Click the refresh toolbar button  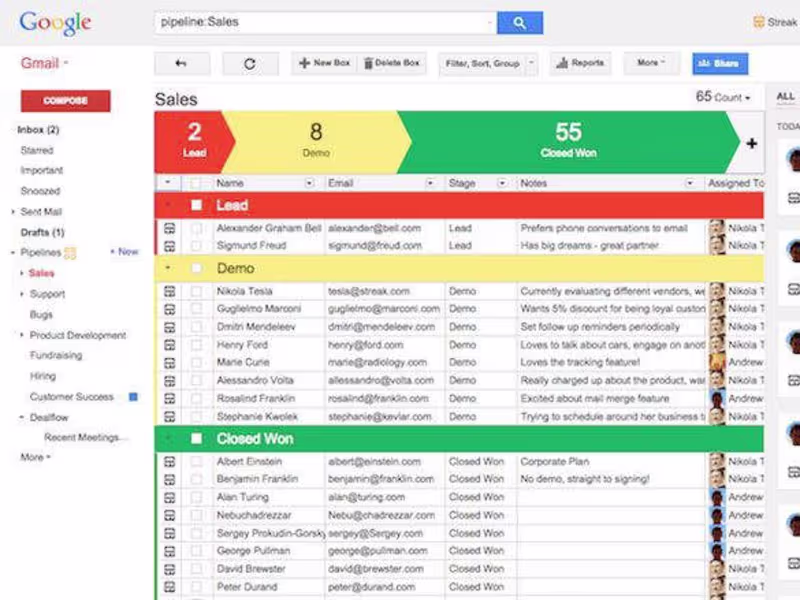250,64
